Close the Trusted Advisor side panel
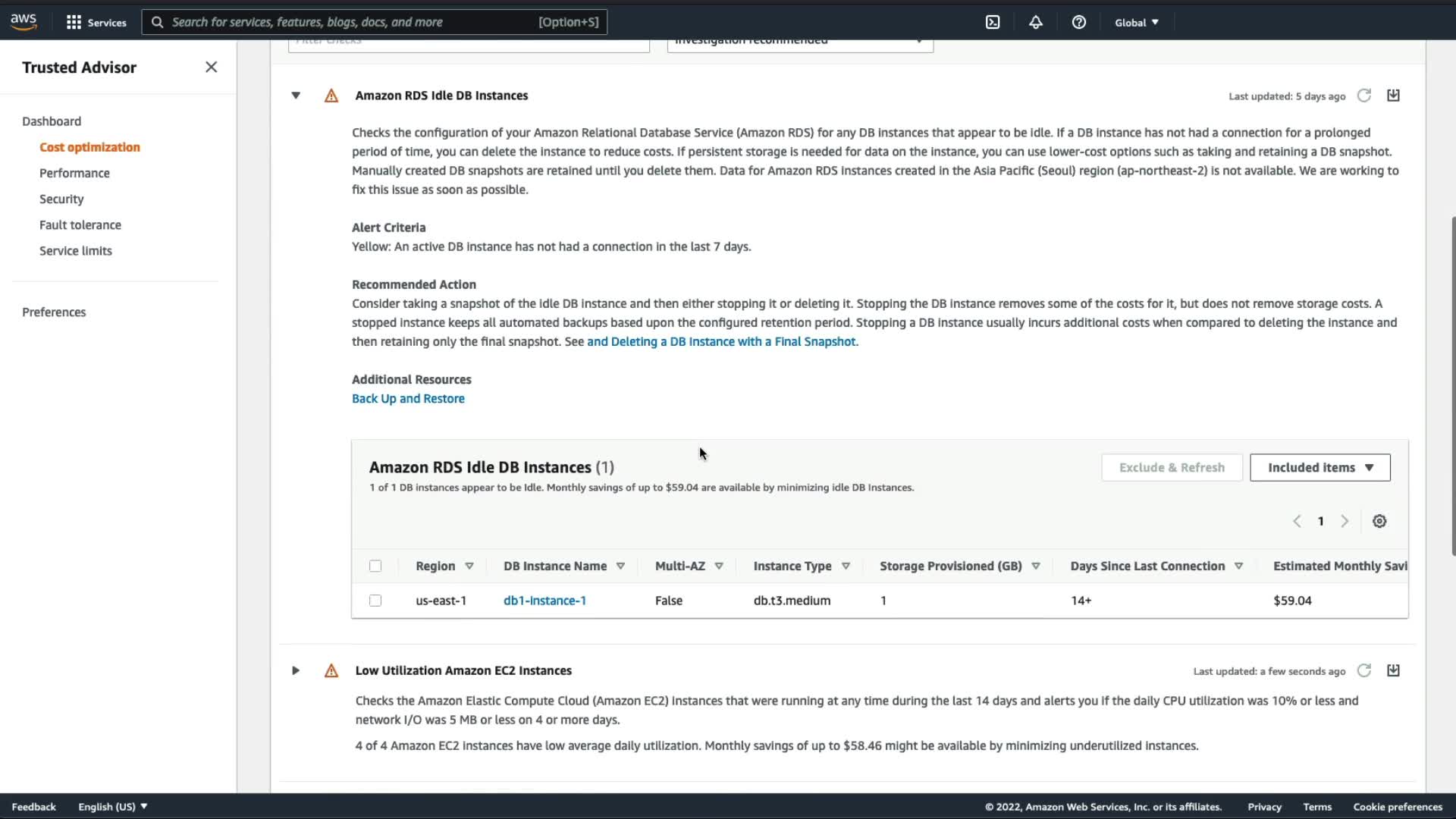 211,67
